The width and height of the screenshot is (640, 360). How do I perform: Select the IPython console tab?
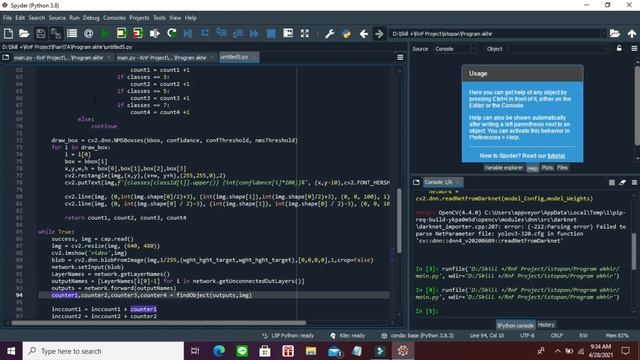515,325
